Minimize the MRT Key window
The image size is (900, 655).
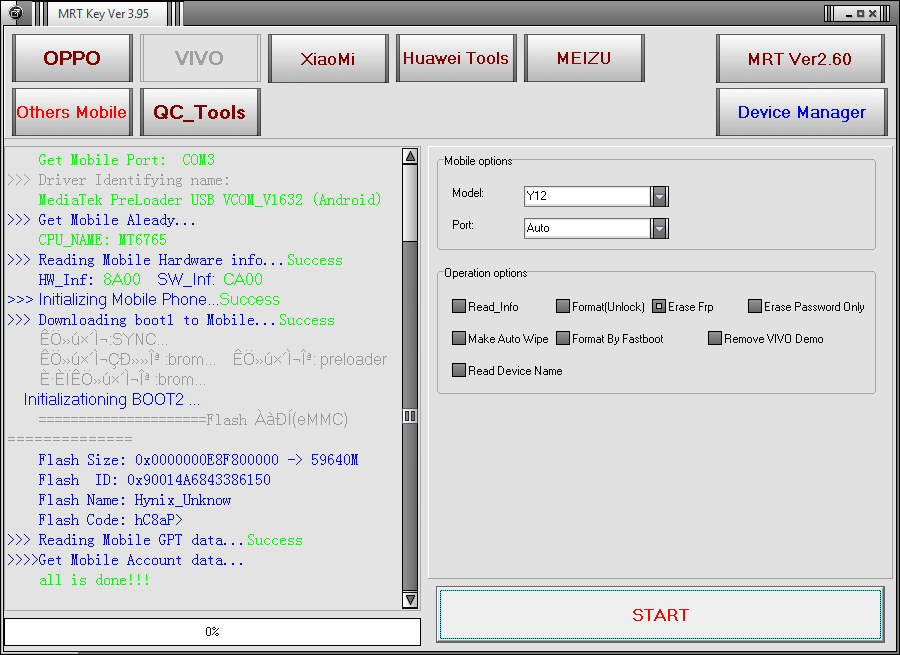pyautogui.click(x=849, y=14)
